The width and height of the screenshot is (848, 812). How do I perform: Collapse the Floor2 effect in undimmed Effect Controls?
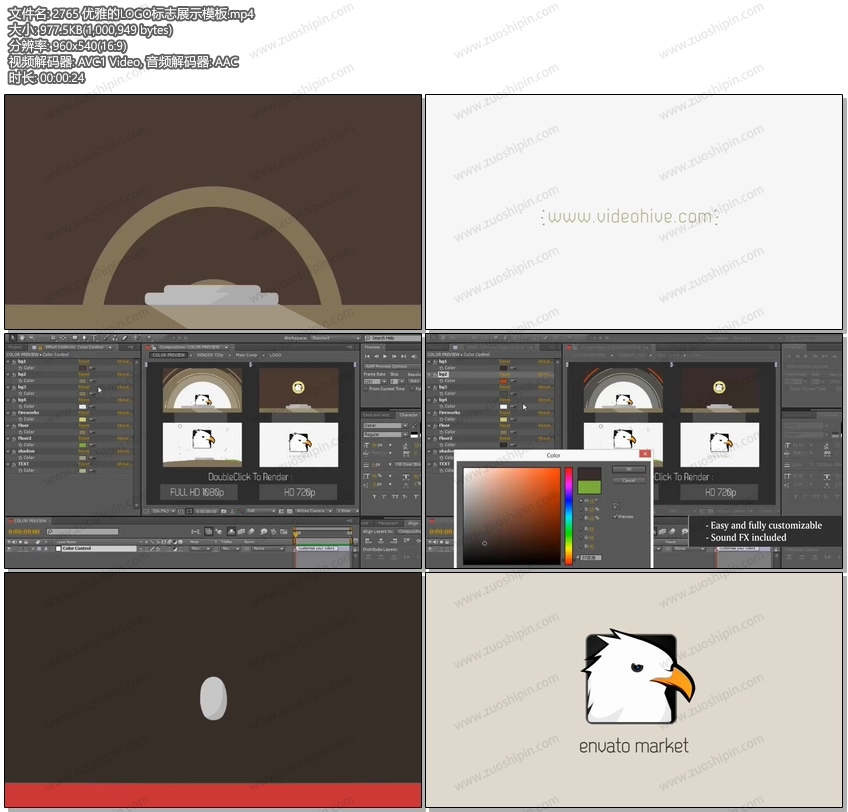tap(8, 439)
